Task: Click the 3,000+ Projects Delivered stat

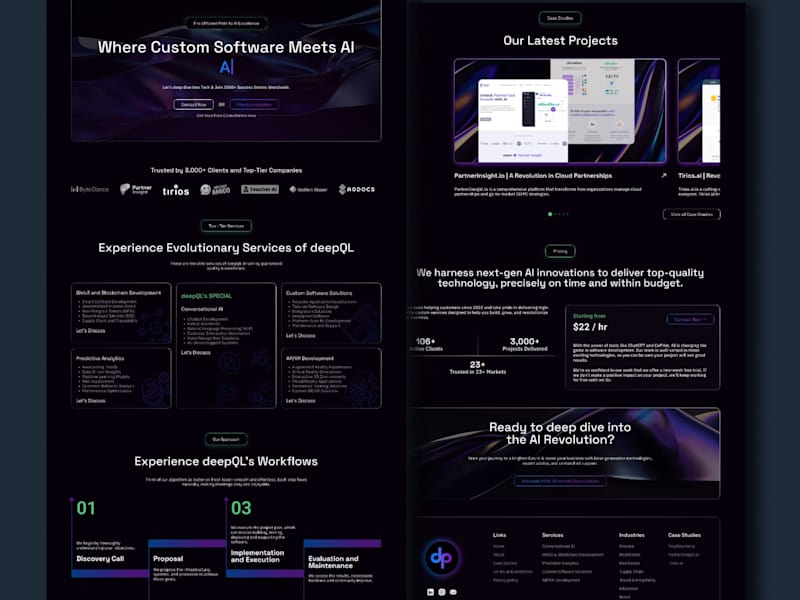Action: 524,344
